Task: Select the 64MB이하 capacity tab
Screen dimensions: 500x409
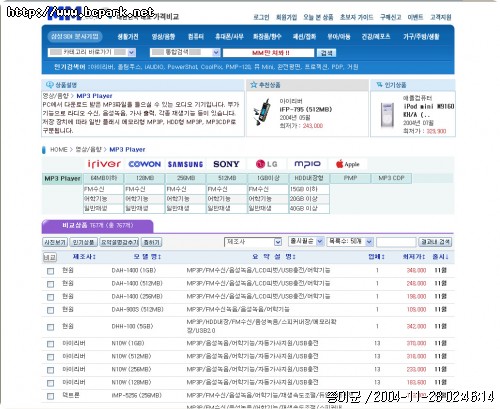Action: tap(104, 178)
